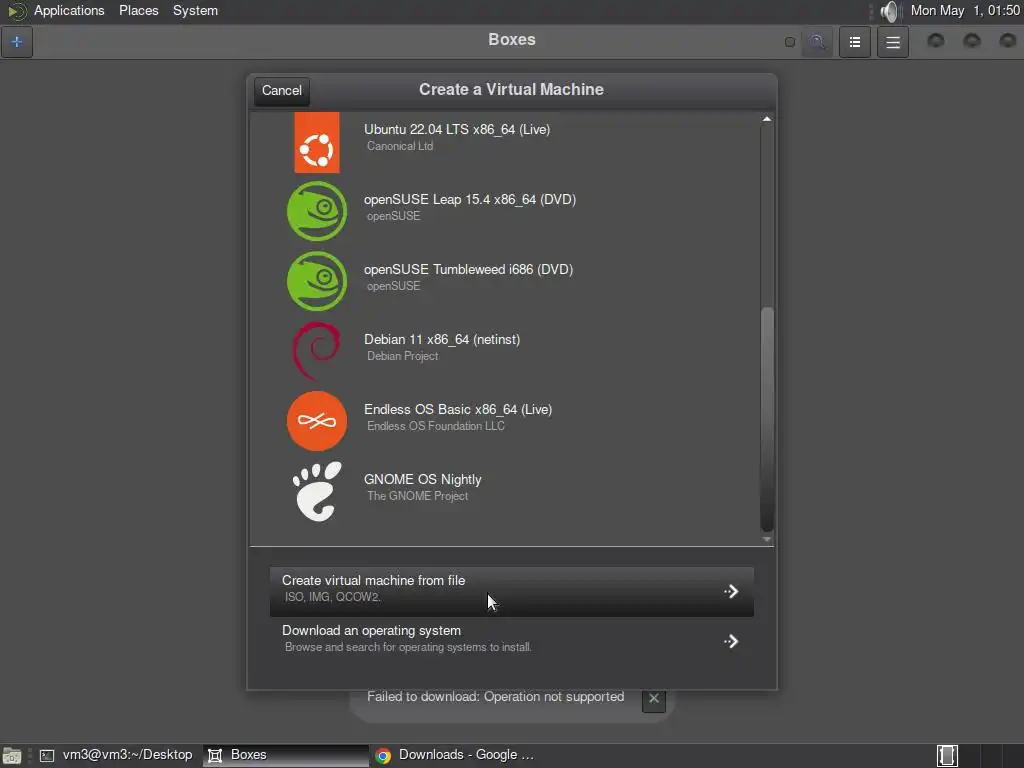The height and width of the screenshot is (768, 1024).
Task: Click arrow beside Create virtual machine from file
Action: click(x=731, y=592)
